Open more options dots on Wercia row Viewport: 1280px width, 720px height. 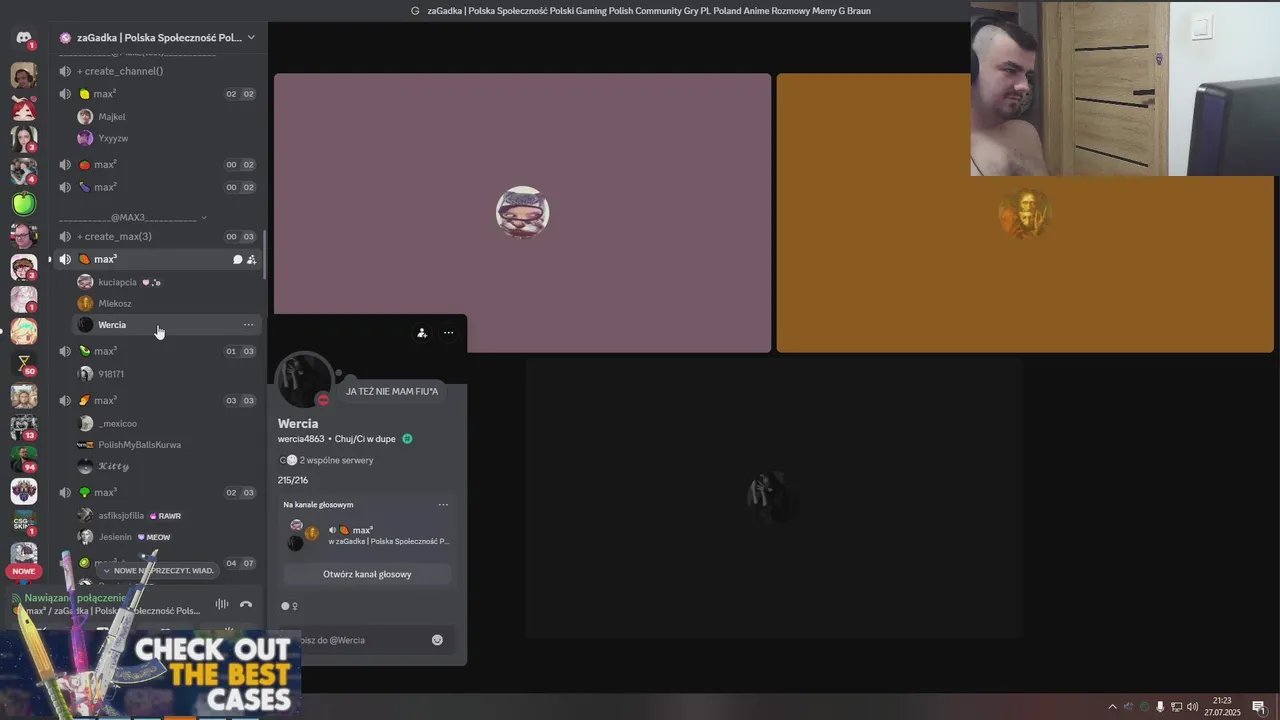[x=248, y=325]
